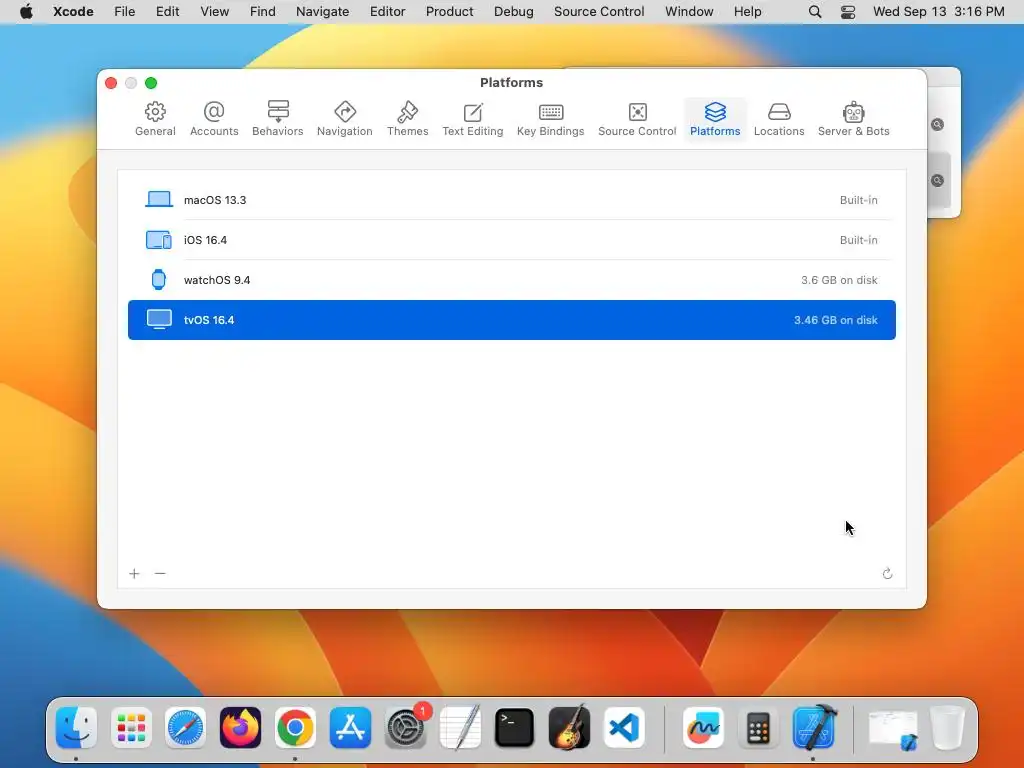
Task: Open the Source Control menu in menu bar
Action: pyautogui.click(x=599, y=12)
